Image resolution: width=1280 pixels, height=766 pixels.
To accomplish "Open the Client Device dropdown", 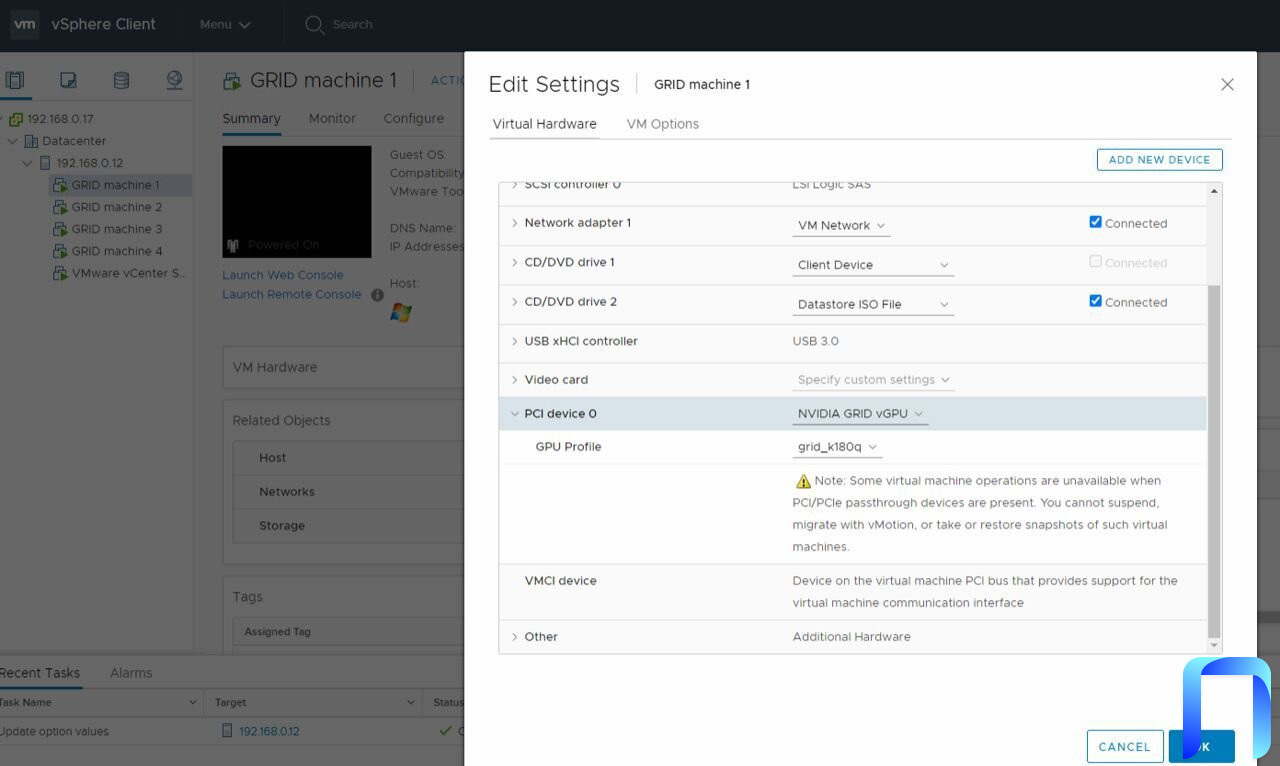I will point(873,265).
